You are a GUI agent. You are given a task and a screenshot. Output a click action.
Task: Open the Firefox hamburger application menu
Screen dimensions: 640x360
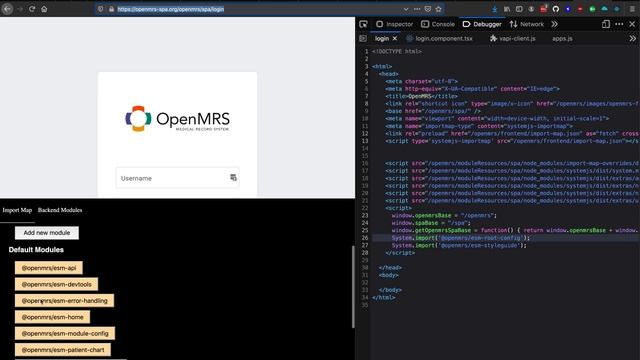pos(632,9)
